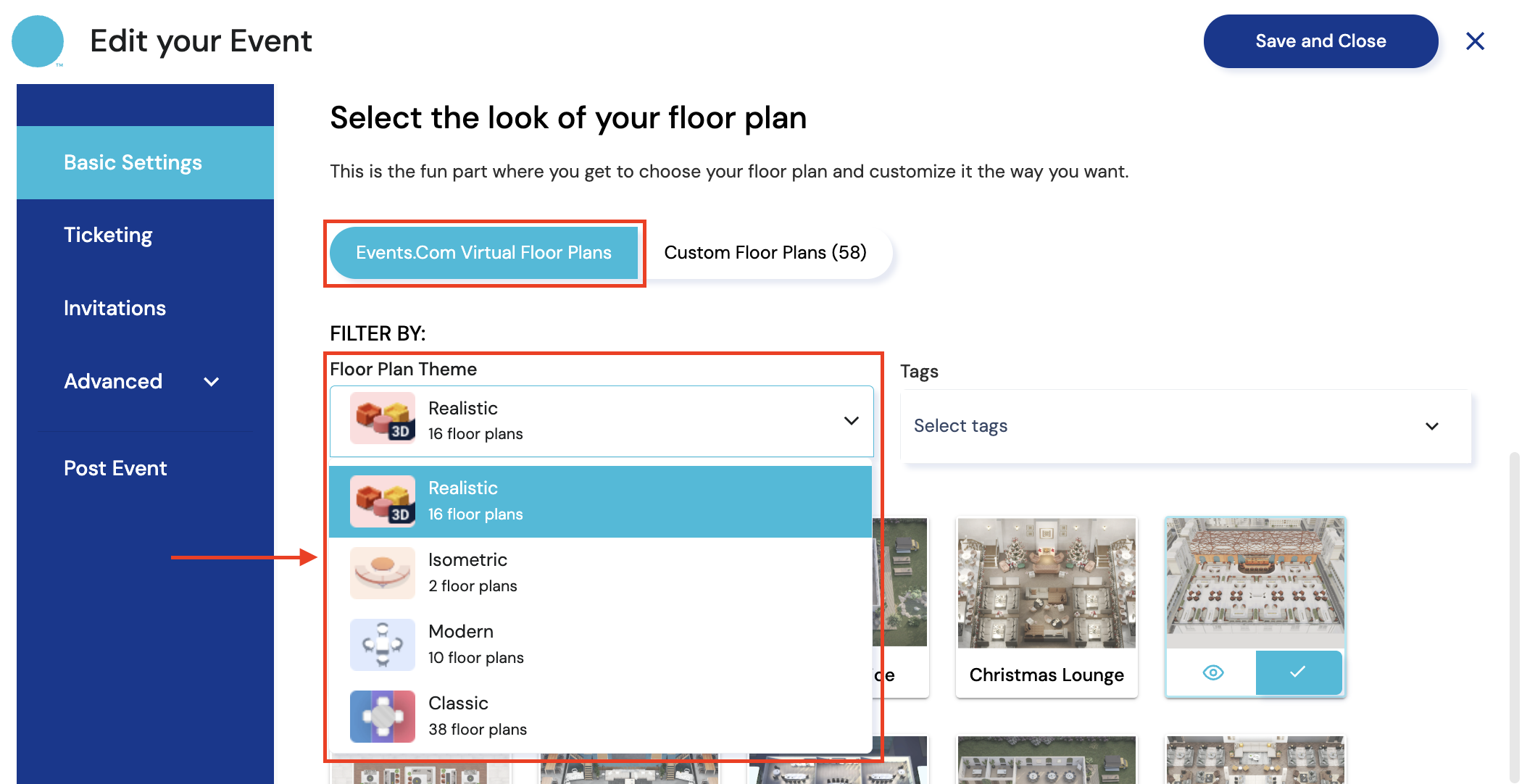Open the Select tags dropdown
This screenshot has width=1535, height=784.
(1185, 426)
